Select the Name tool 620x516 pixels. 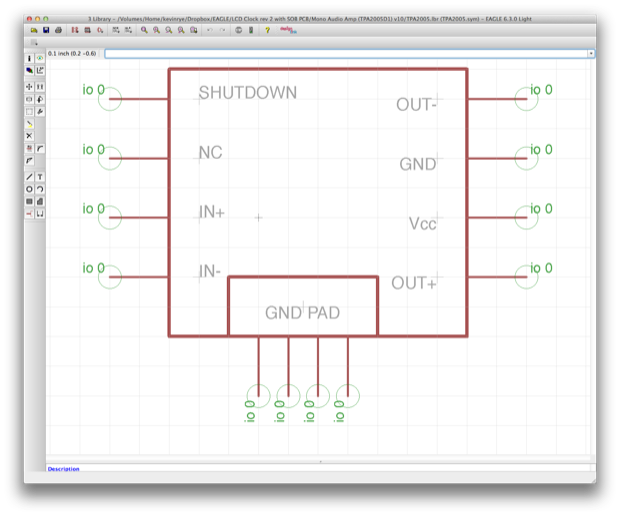click(29, 148)
